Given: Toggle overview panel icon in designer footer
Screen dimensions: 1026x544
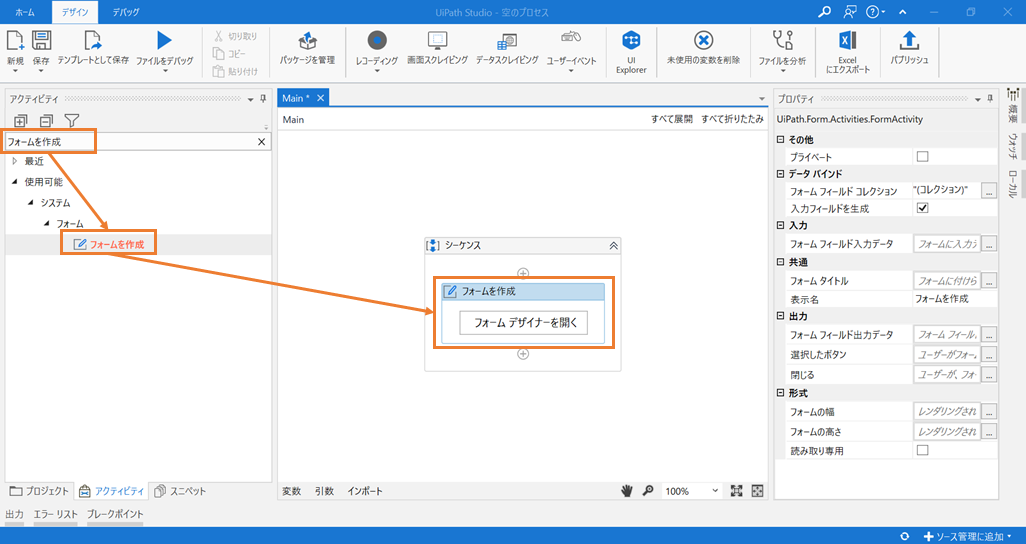Looking at the screenshot, I should (x=758, y=491).
